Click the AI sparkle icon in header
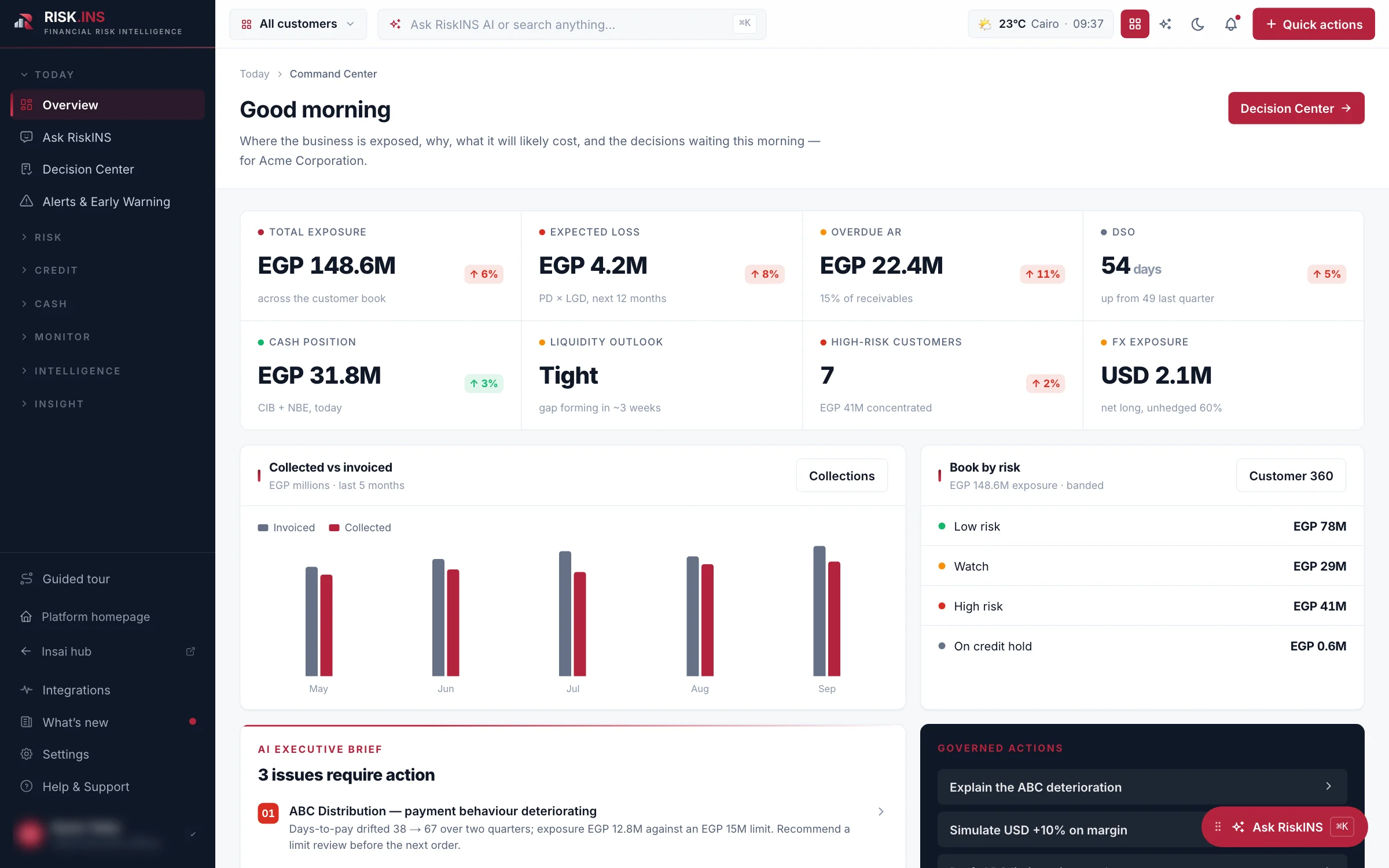1389x868 pixels. (x=1166, y=24)
